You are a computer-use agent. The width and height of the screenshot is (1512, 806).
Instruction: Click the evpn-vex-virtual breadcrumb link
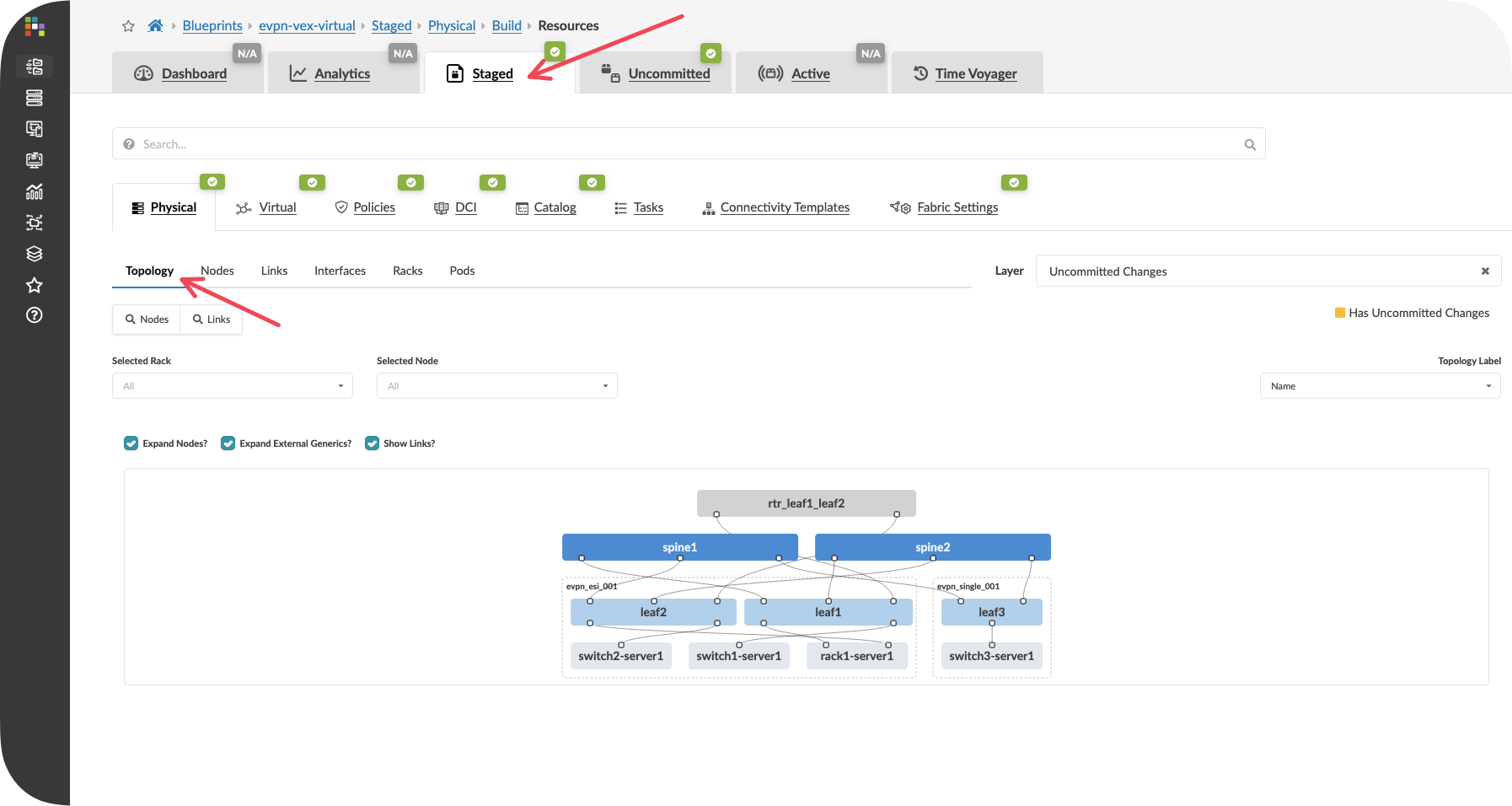[x=307, y=26]
